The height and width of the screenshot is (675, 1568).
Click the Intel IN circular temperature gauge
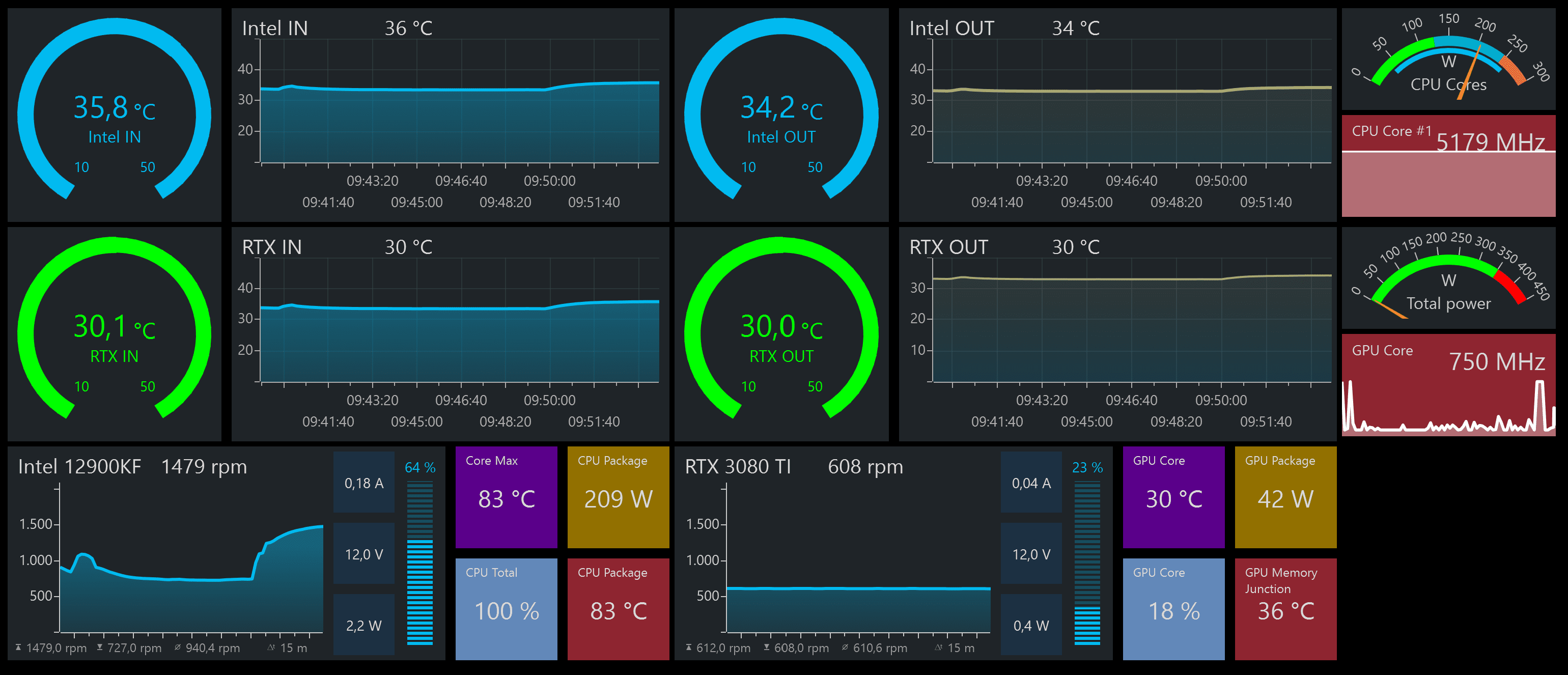point(115,115)
